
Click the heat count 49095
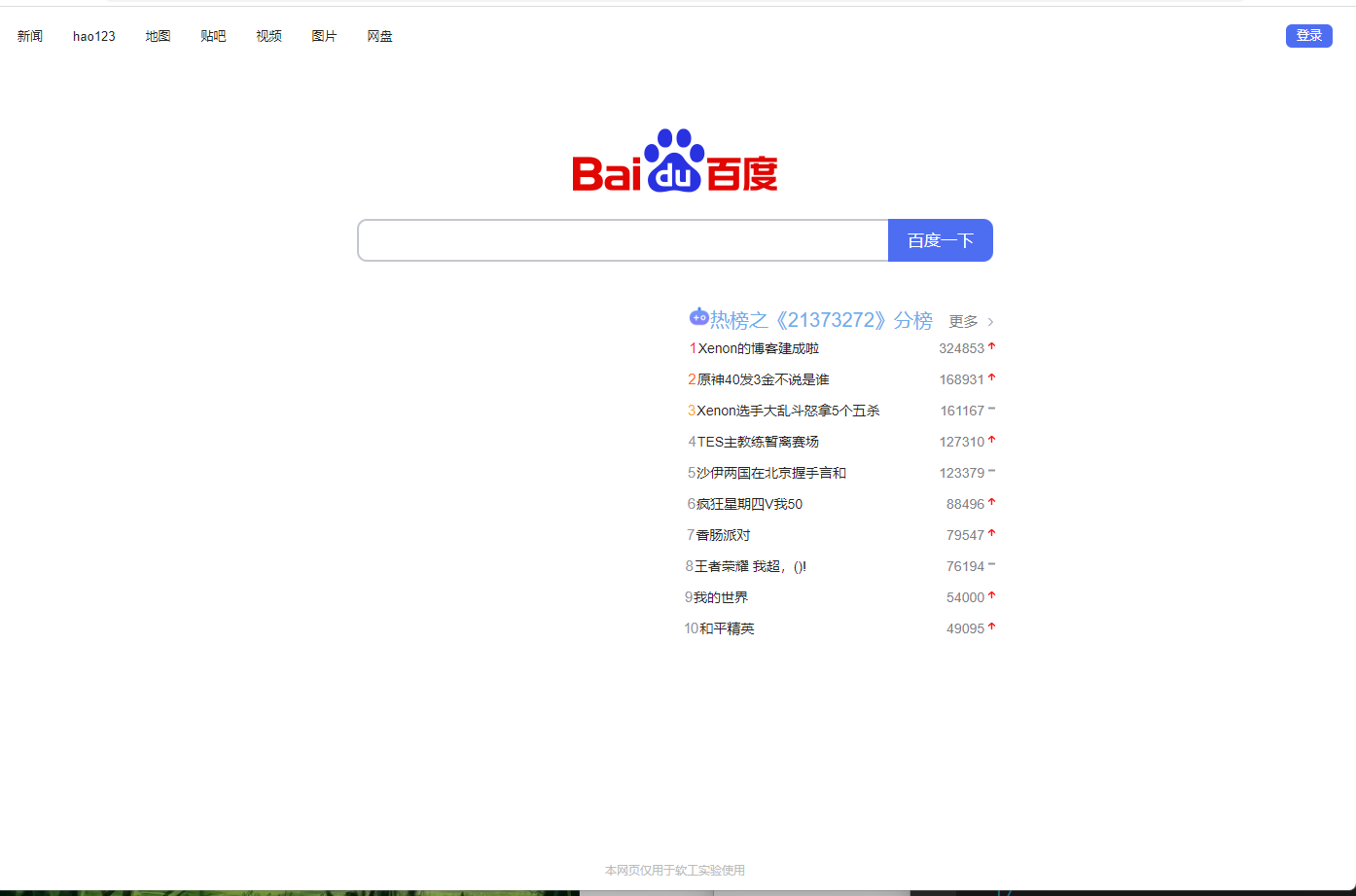[x=965, y=628]
